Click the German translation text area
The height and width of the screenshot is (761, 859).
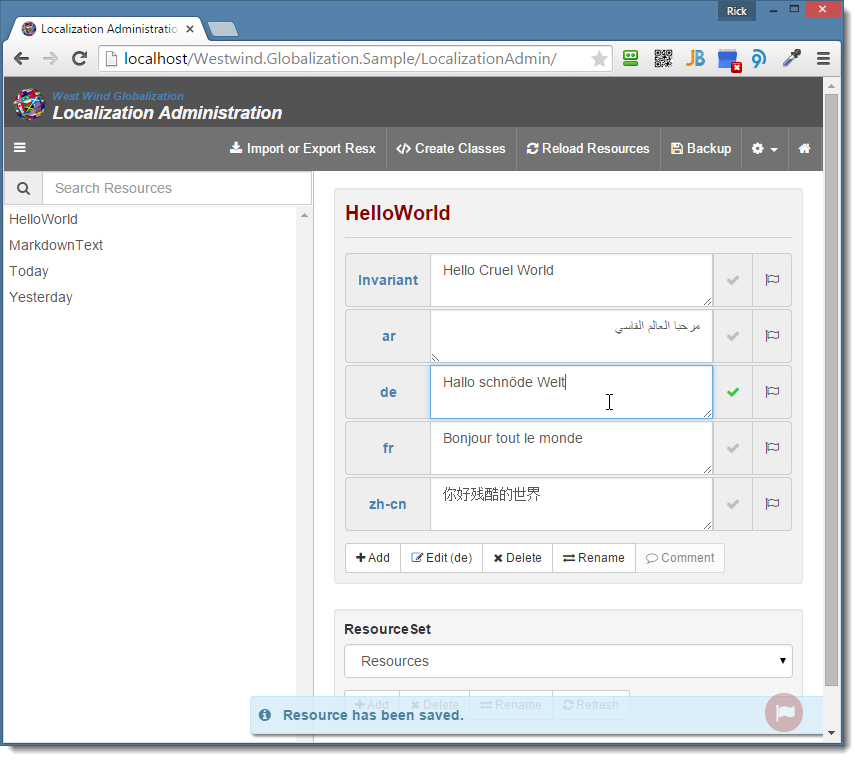point(571,392)
